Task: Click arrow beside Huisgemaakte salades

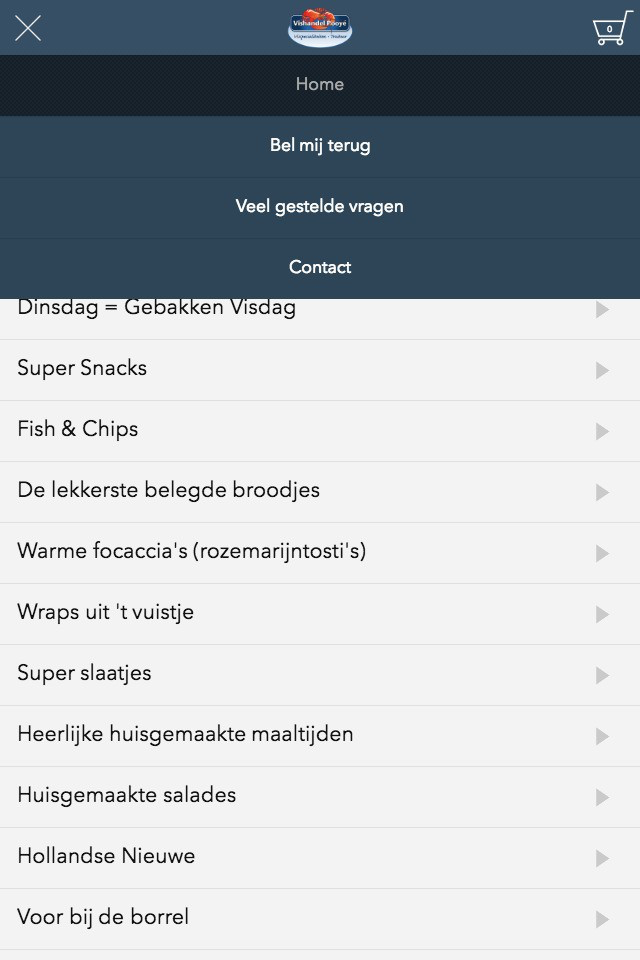Action: point(602,798)
